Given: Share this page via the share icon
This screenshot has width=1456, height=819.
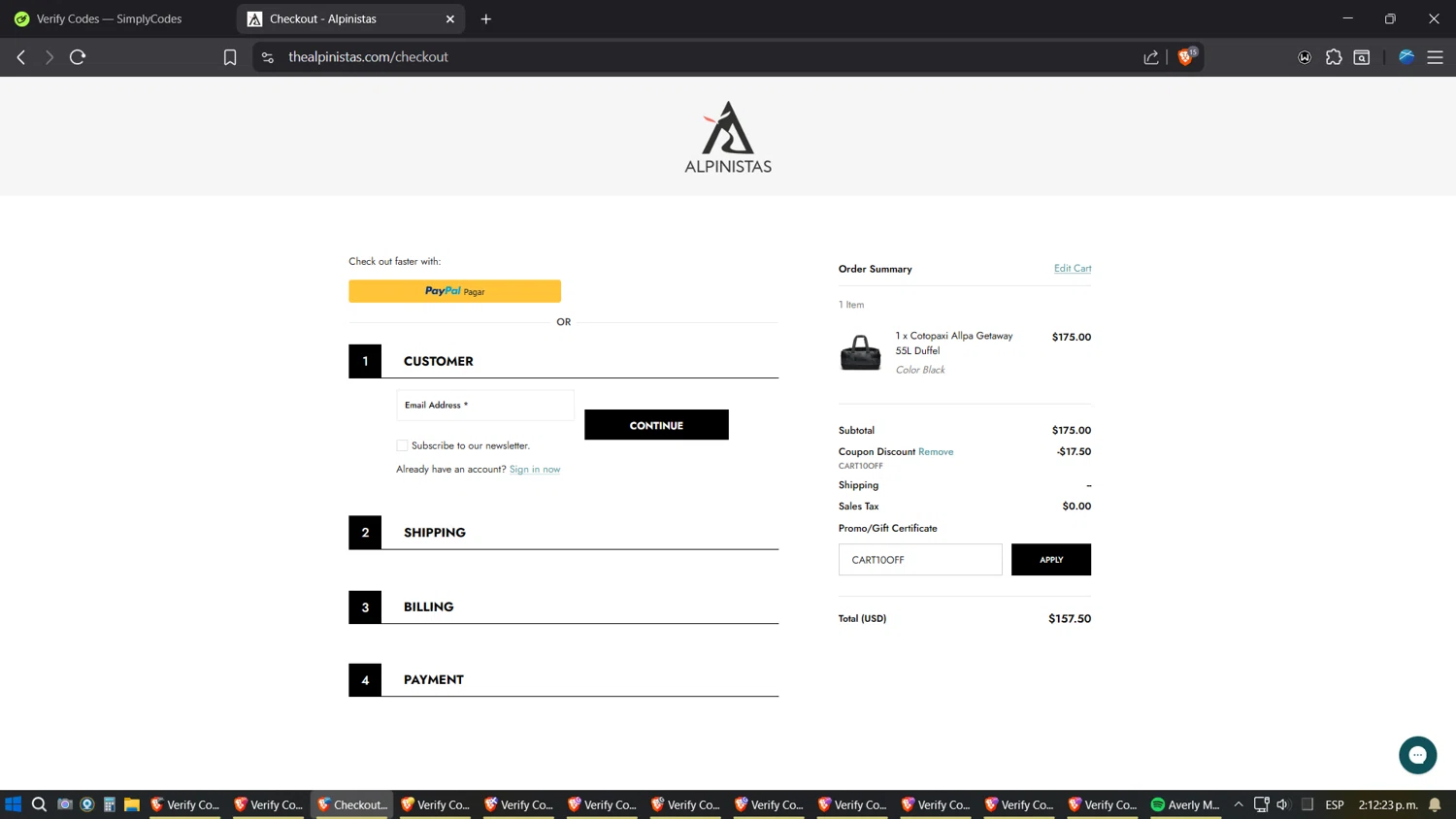Looking at the screenshot, I should pyautogui.click(x=1151, y=57).
